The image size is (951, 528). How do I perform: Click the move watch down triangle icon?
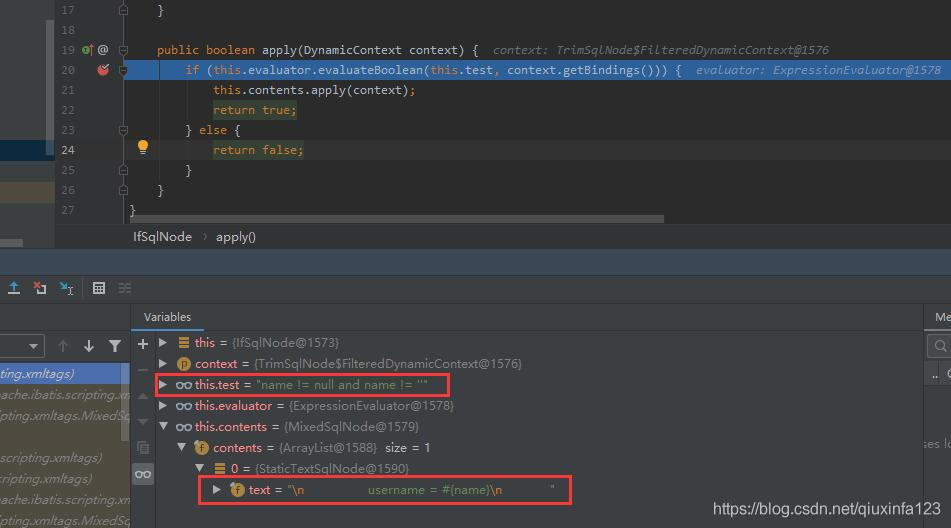tap(143, 421)
